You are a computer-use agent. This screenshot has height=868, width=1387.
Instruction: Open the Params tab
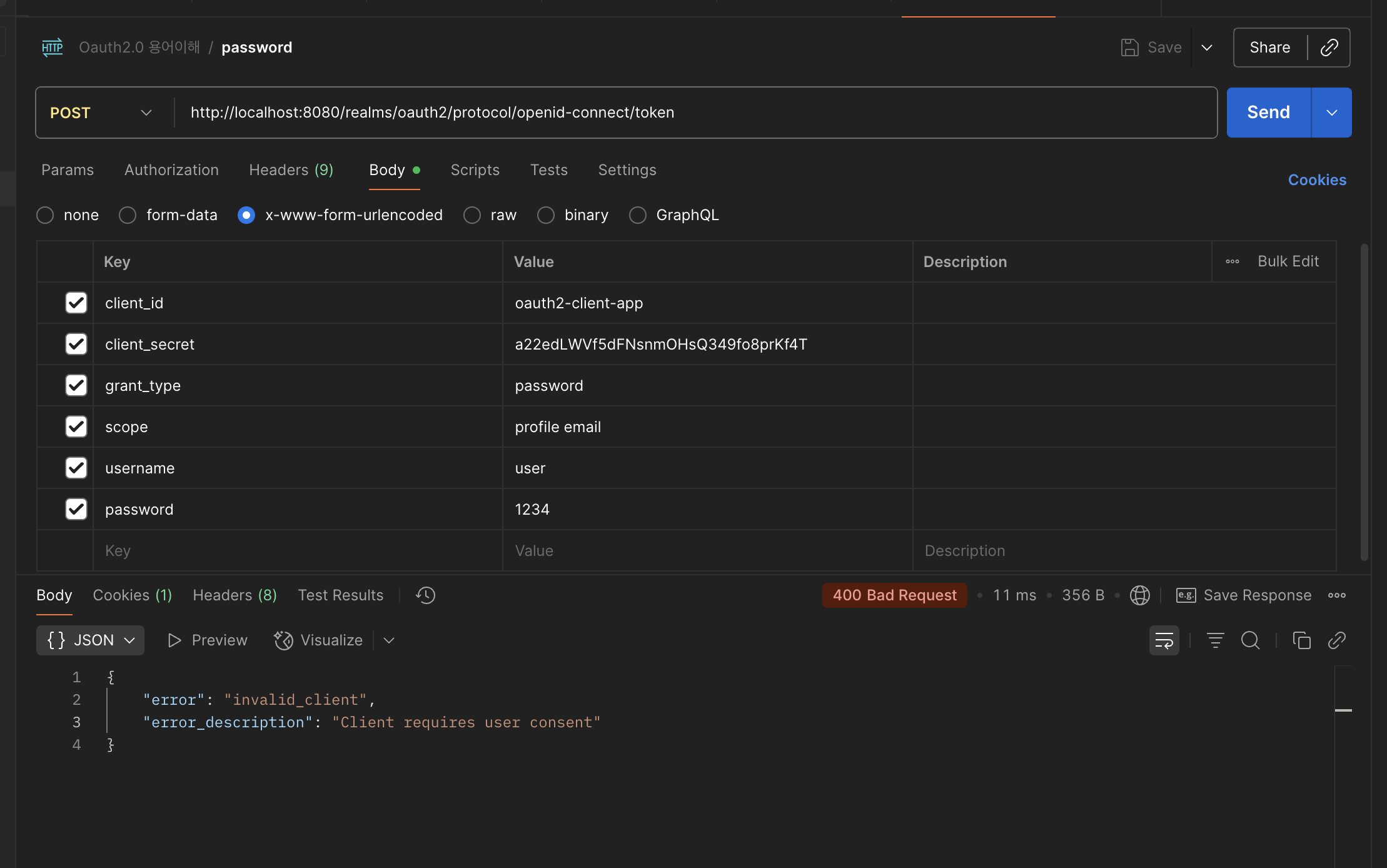click(x=68, y=170)
